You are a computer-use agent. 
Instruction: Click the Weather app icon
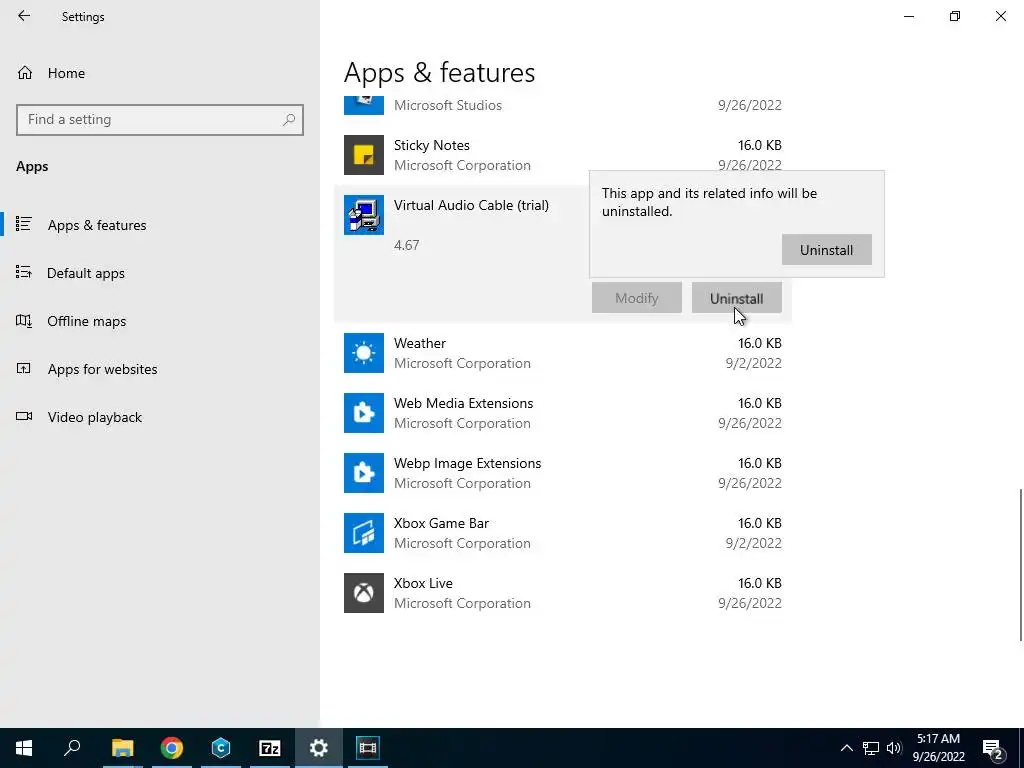(364, 353)
